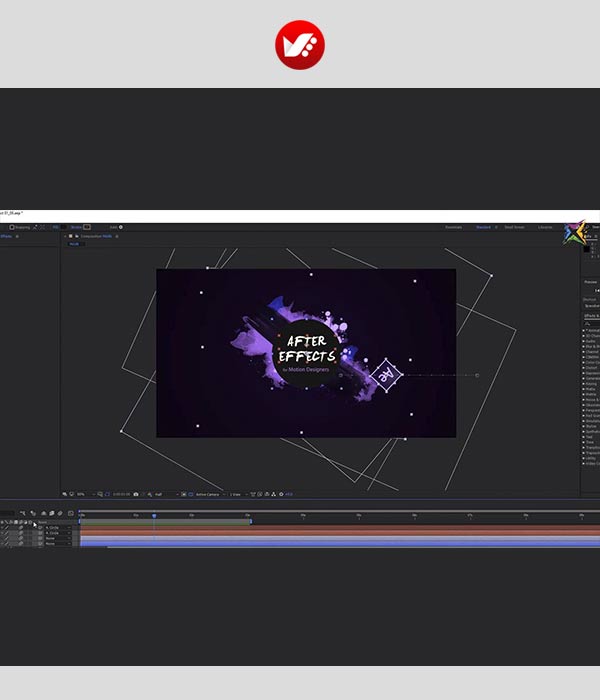Expand the Audio effects category
This screenshot has height=700, width=600.
click(583, 341)
